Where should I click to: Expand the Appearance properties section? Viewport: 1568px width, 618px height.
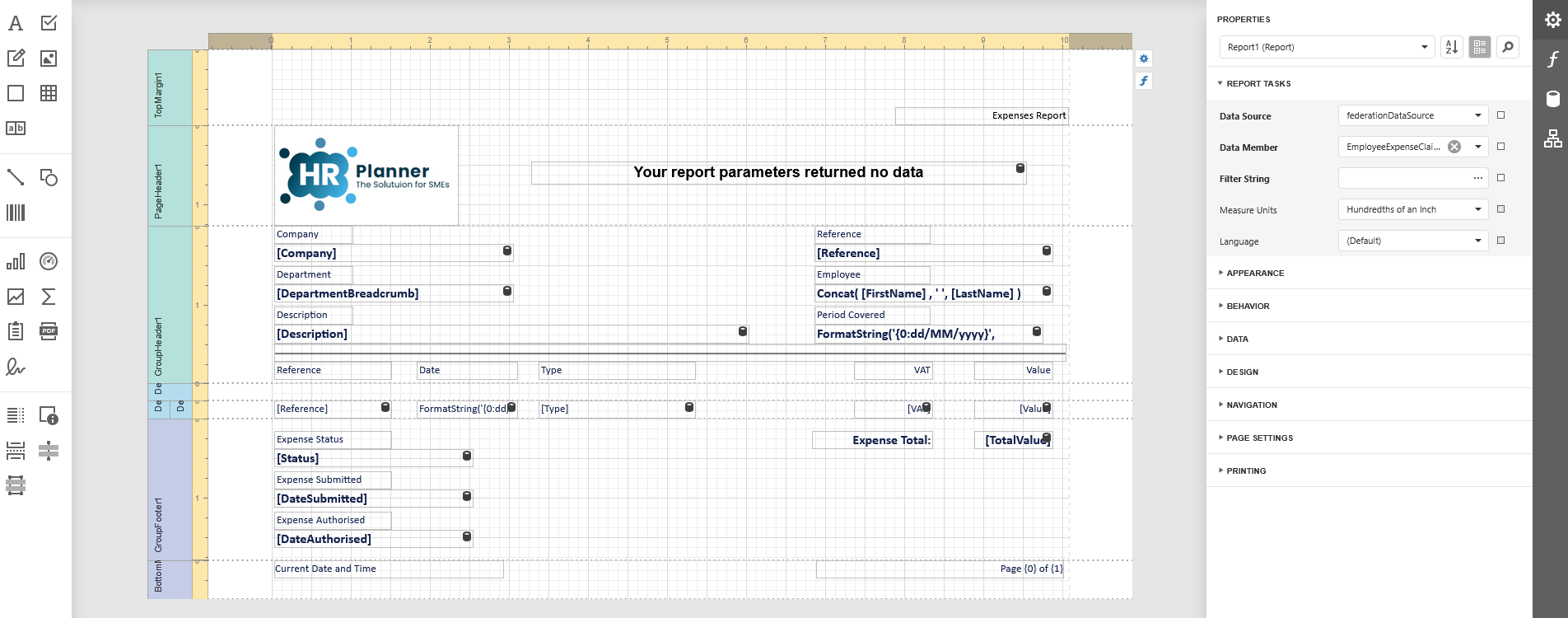1254,273
